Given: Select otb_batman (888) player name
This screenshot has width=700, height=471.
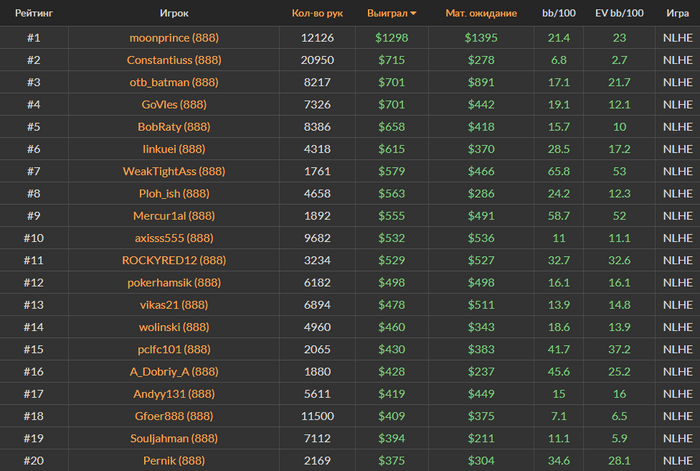Looking at the screenshot, I should (174, 82).
